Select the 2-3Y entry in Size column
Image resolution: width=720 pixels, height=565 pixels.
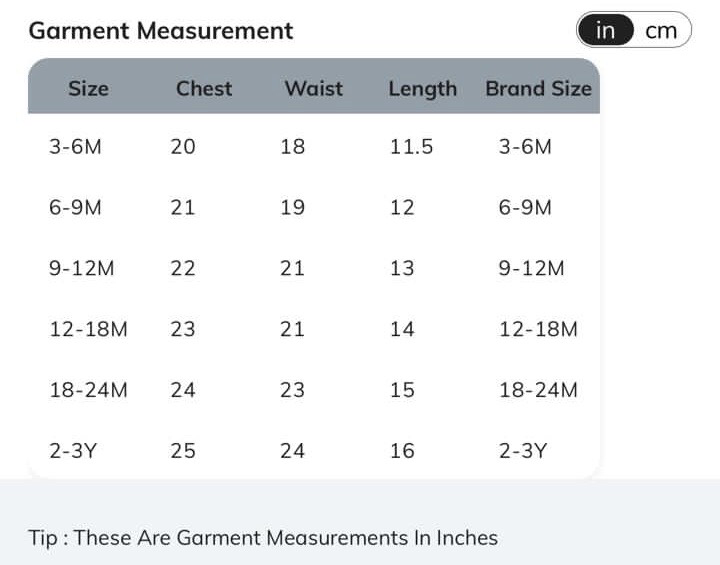73,451
